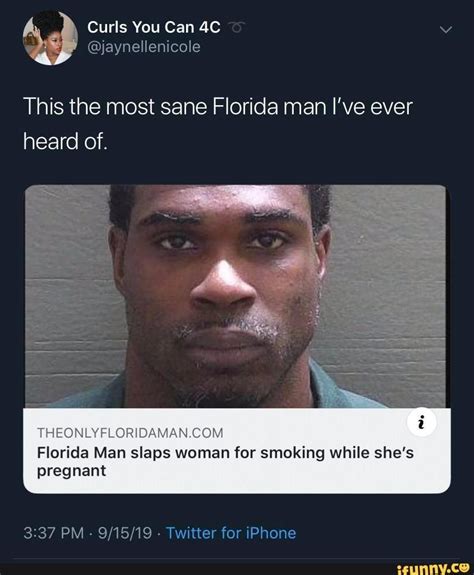
Task: Click the Twitter for iPhone source link
Action: point(231,533)
